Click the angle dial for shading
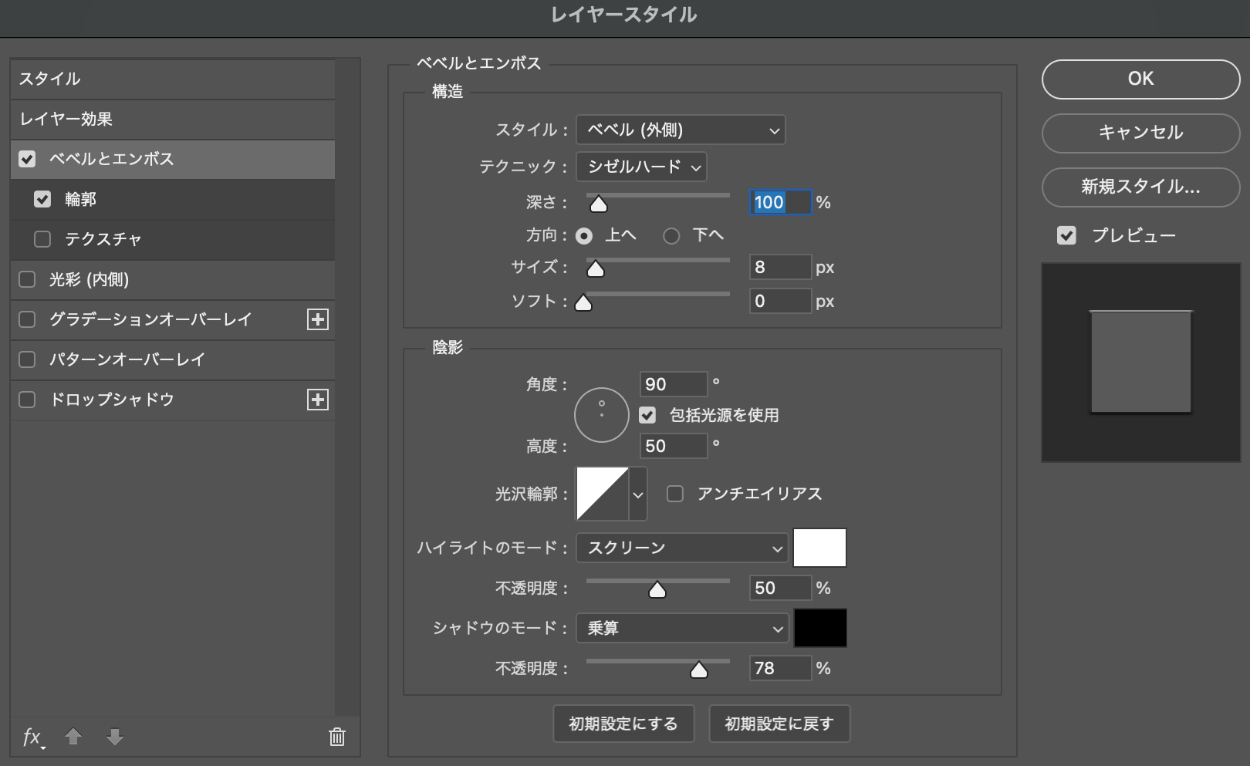The width and height of the screenshot is (1250, 766). coord(601,415)
